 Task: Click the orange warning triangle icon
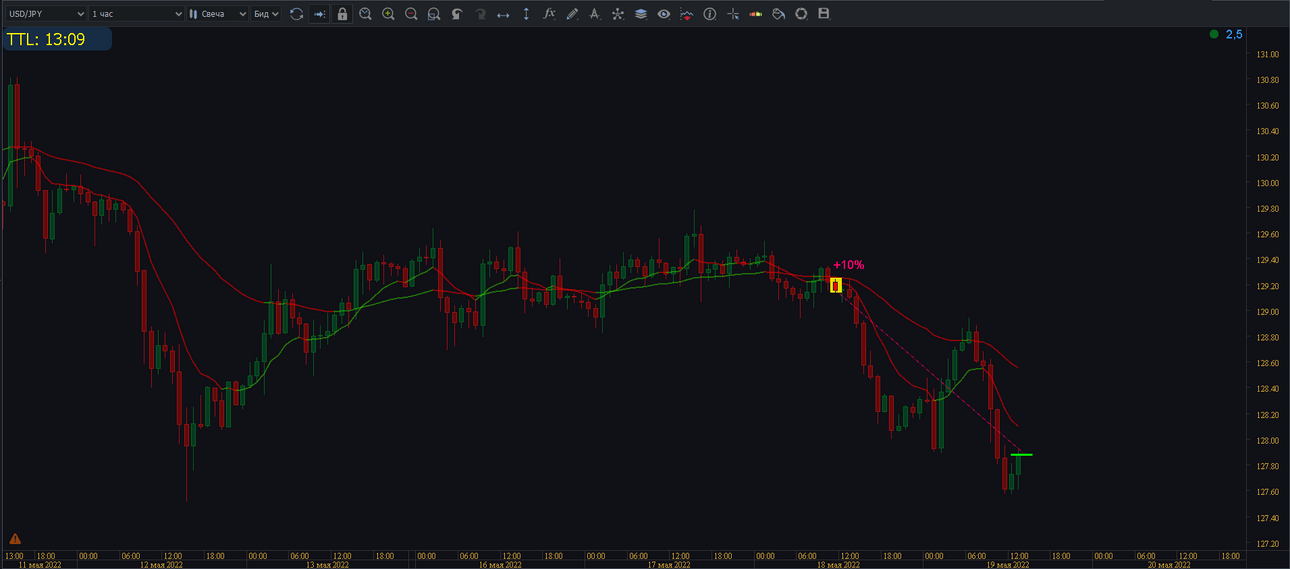pyautogui.click(x=15, y=538)
